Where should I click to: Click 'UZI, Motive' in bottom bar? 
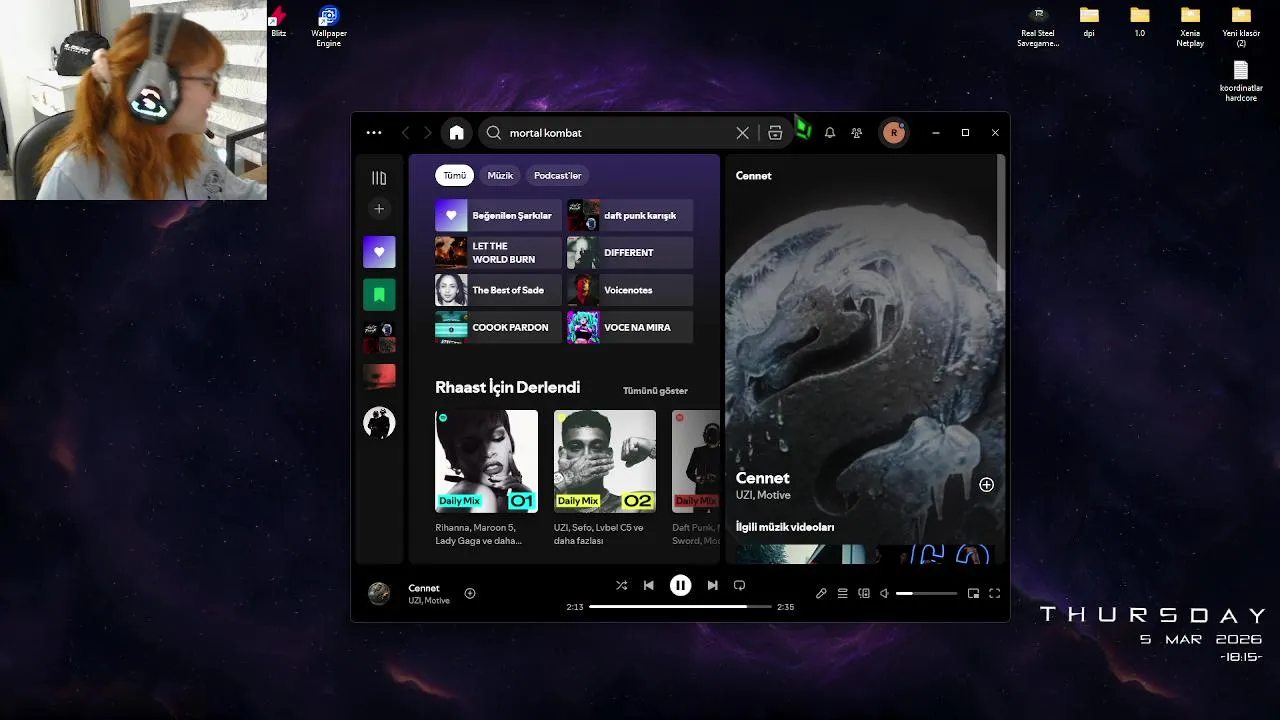[429, 601]
